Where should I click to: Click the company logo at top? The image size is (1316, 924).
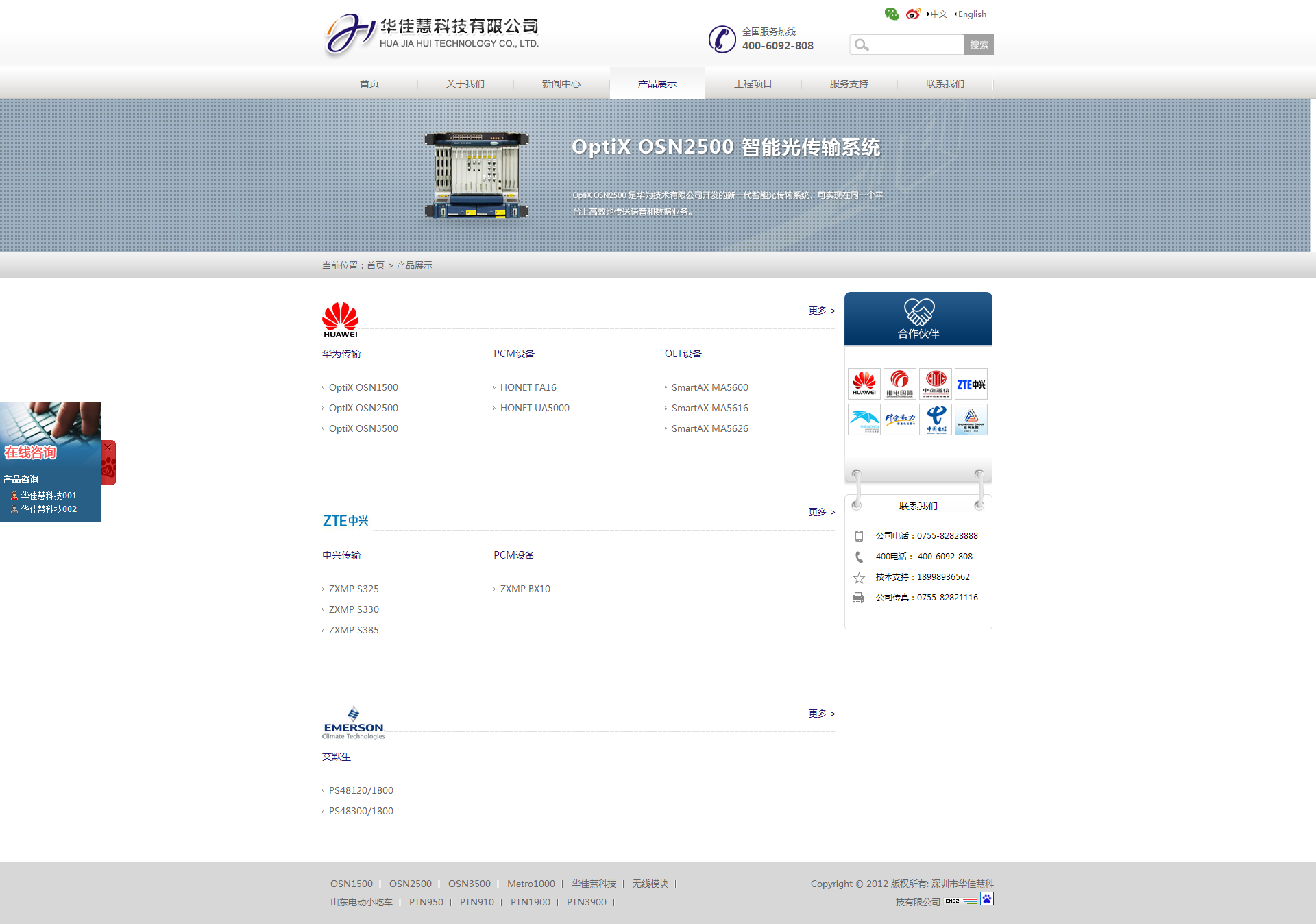(431, 34)
